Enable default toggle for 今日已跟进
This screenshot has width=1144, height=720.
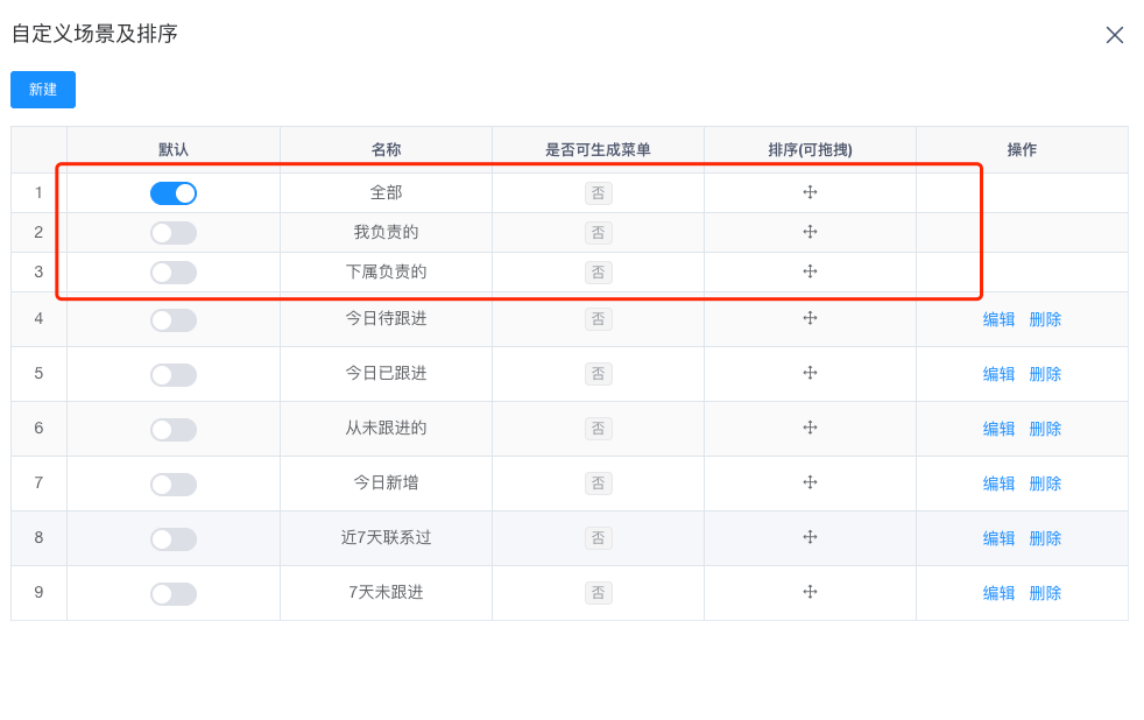coord(173,375)
